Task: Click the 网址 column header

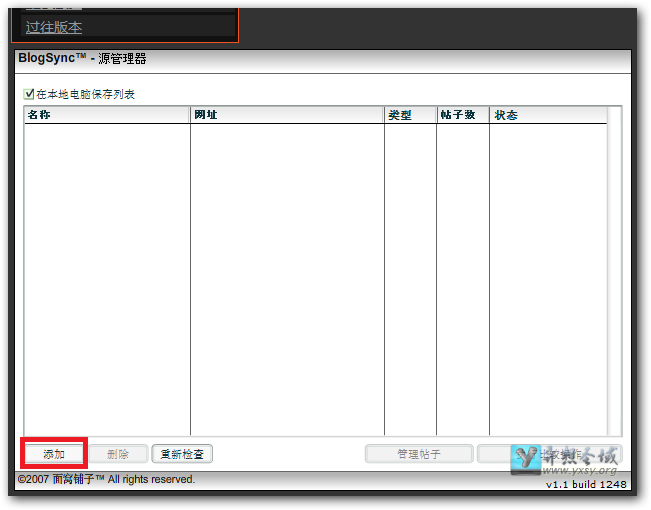Action: point(286,115)
